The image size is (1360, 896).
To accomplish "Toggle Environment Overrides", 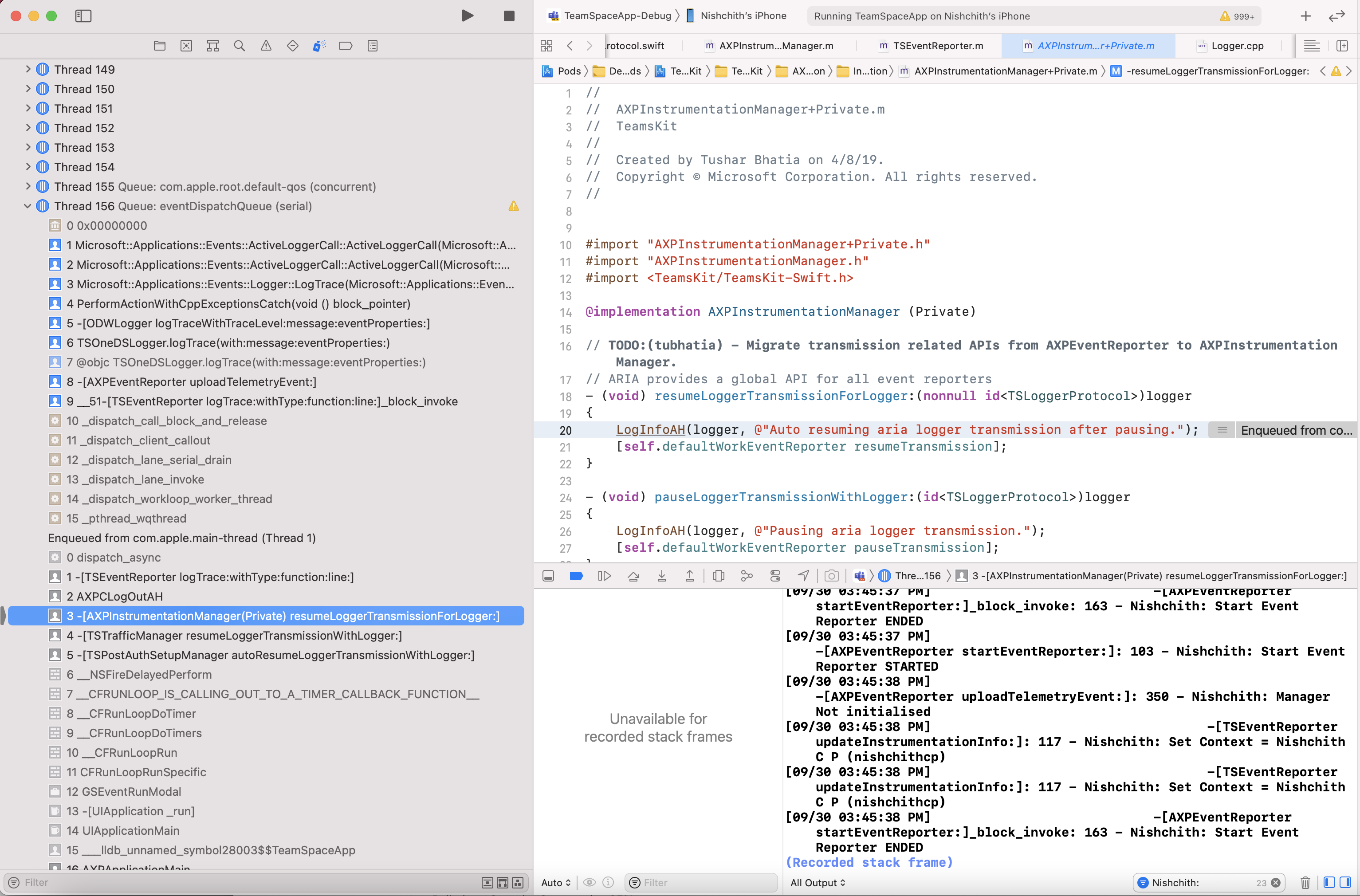I will click(775, 575).
